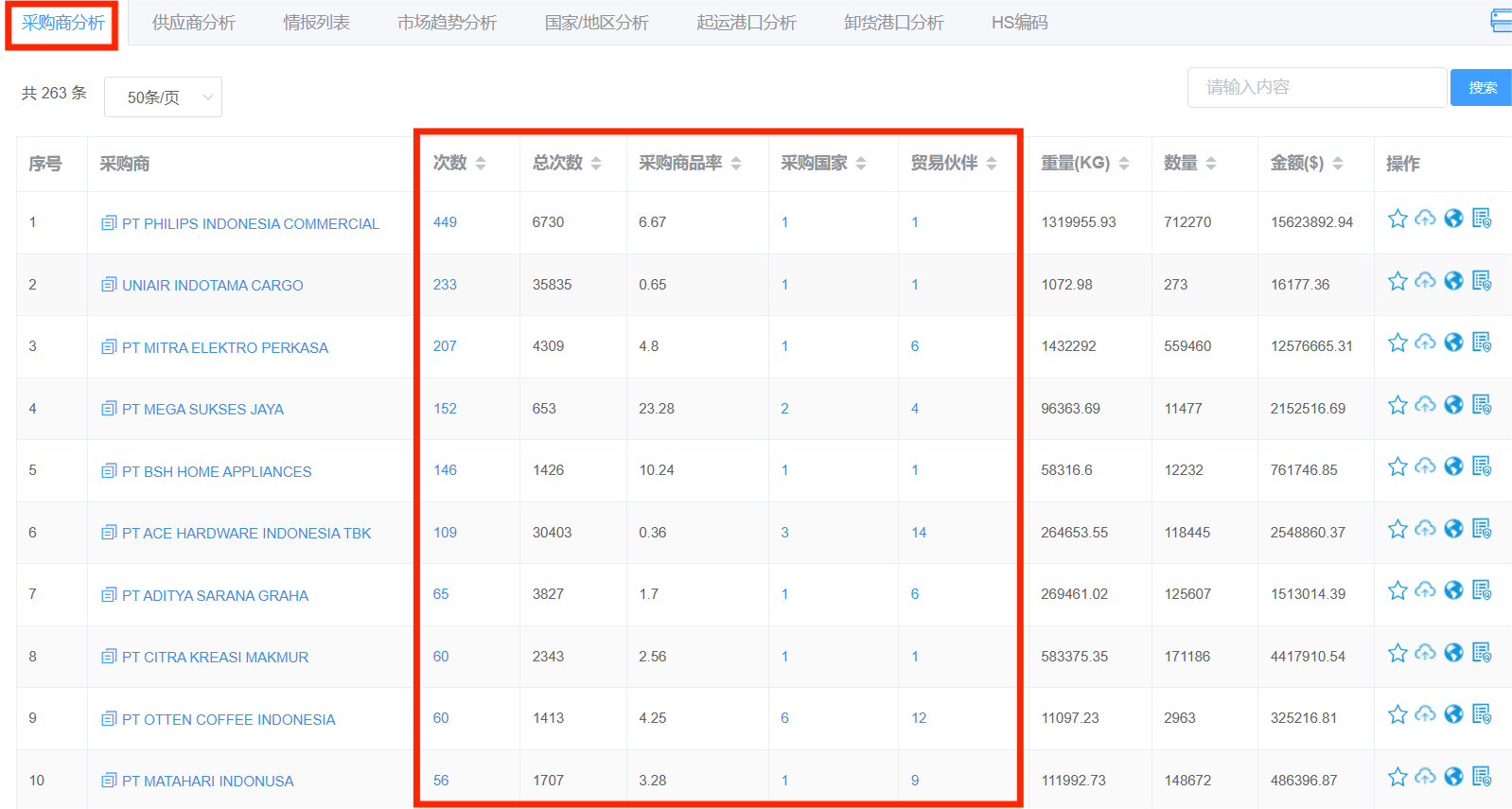Viewport: 1512px width, 809px height.
Task: Switch to the 采购商分析 tab
Action: (62, 23)
